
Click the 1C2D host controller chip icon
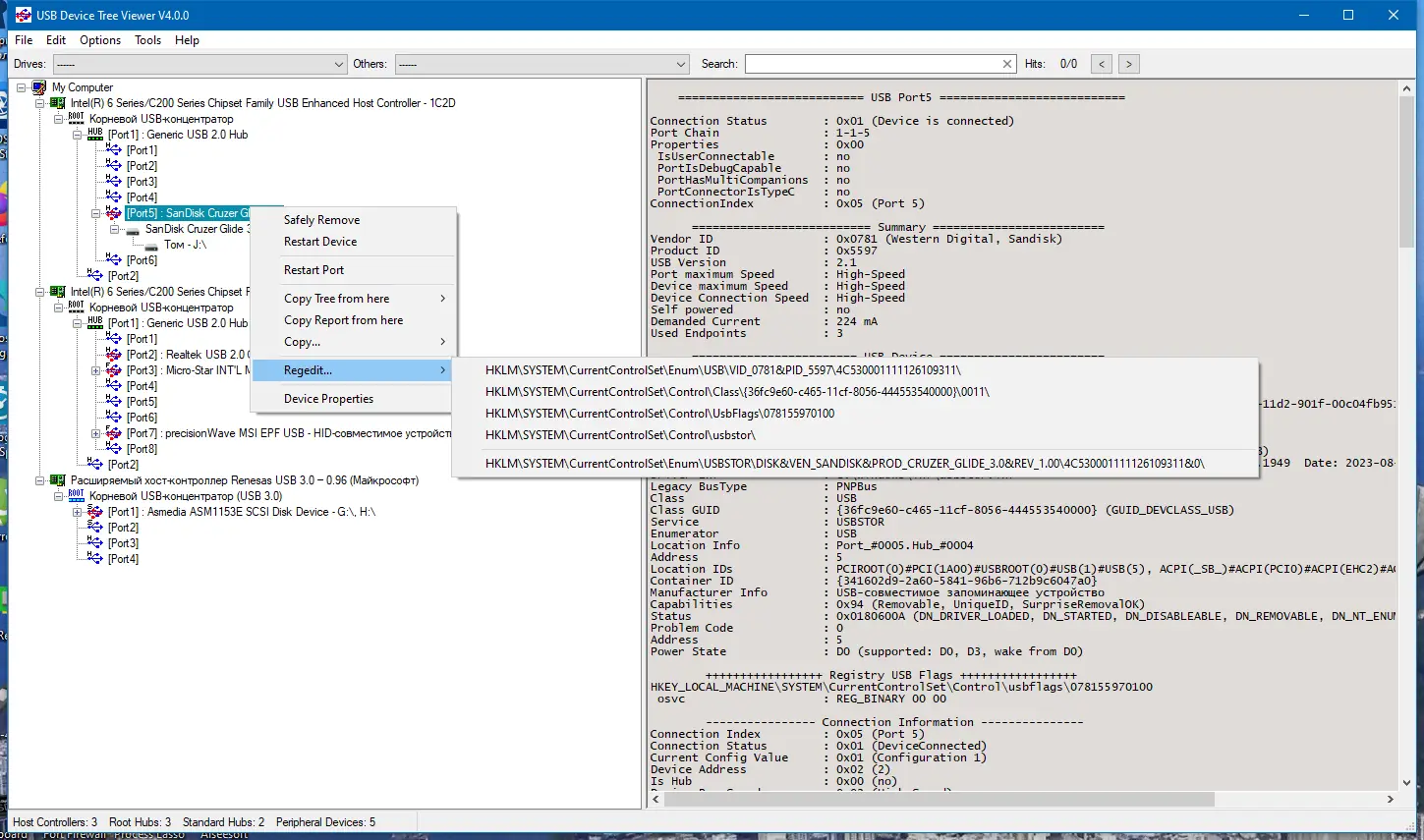tap(58, 103)
